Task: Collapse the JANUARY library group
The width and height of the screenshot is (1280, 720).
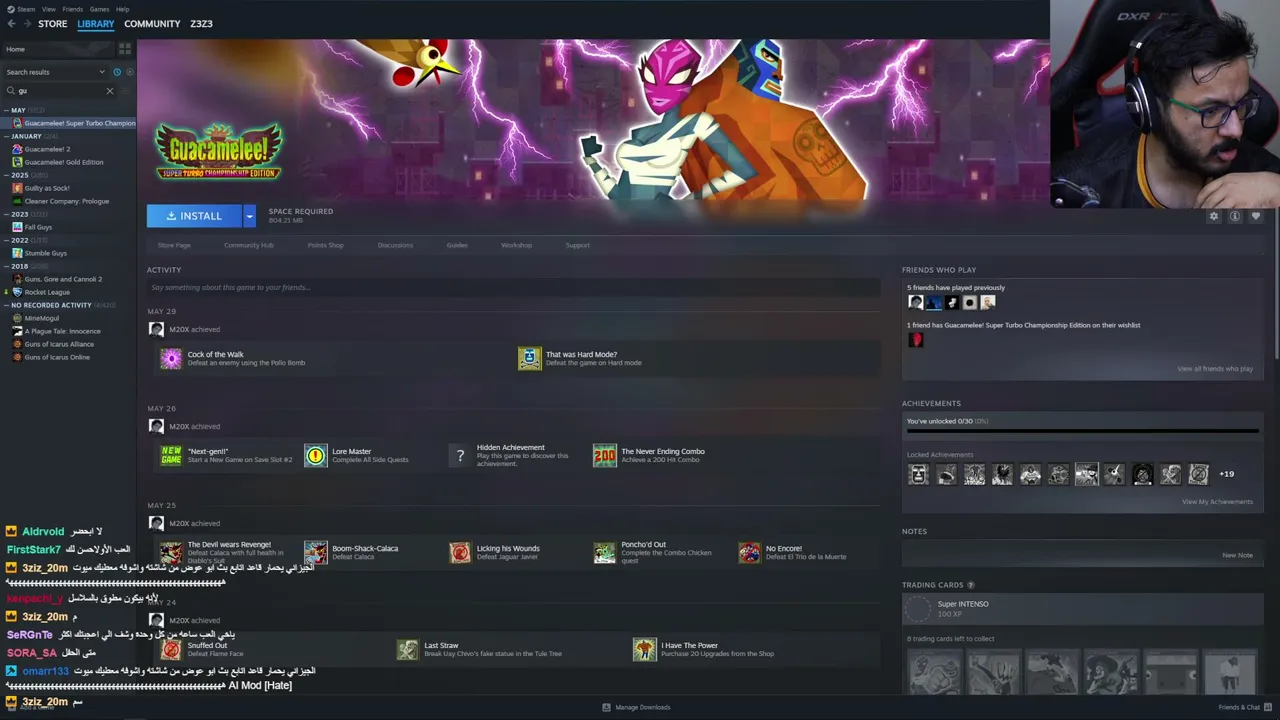Action: pos(7,136)
